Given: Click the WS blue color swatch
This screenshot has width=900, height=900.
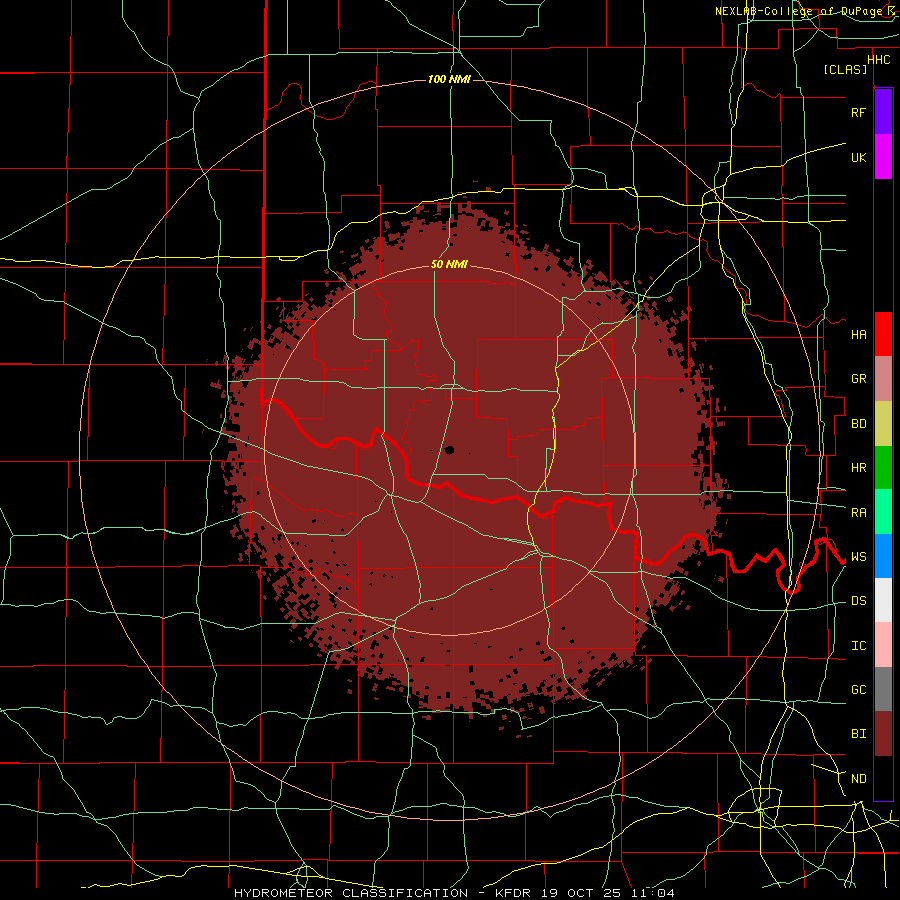Looking at the screenshot, I should pos(883,556).
